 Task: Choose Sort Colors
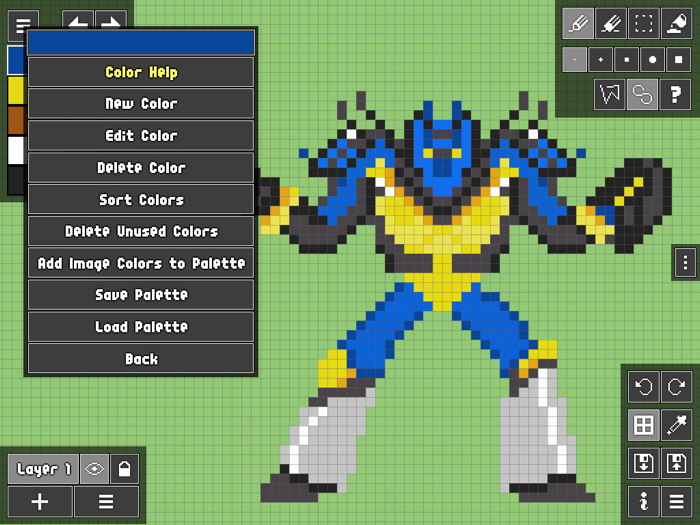(141, 200)
